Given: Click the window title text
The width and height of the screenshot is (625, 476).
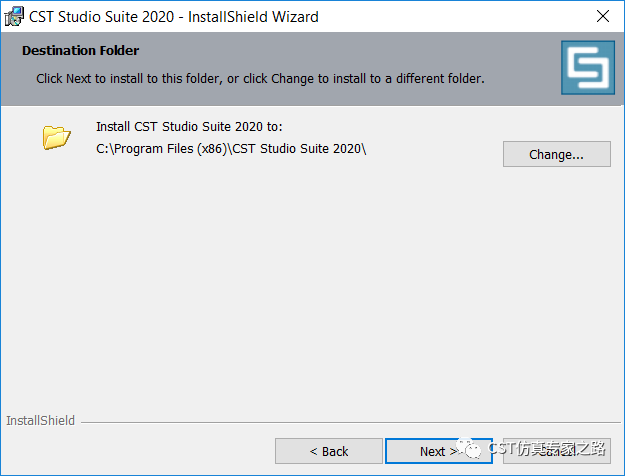Looking at the screenshot, I should pos(173,17).
